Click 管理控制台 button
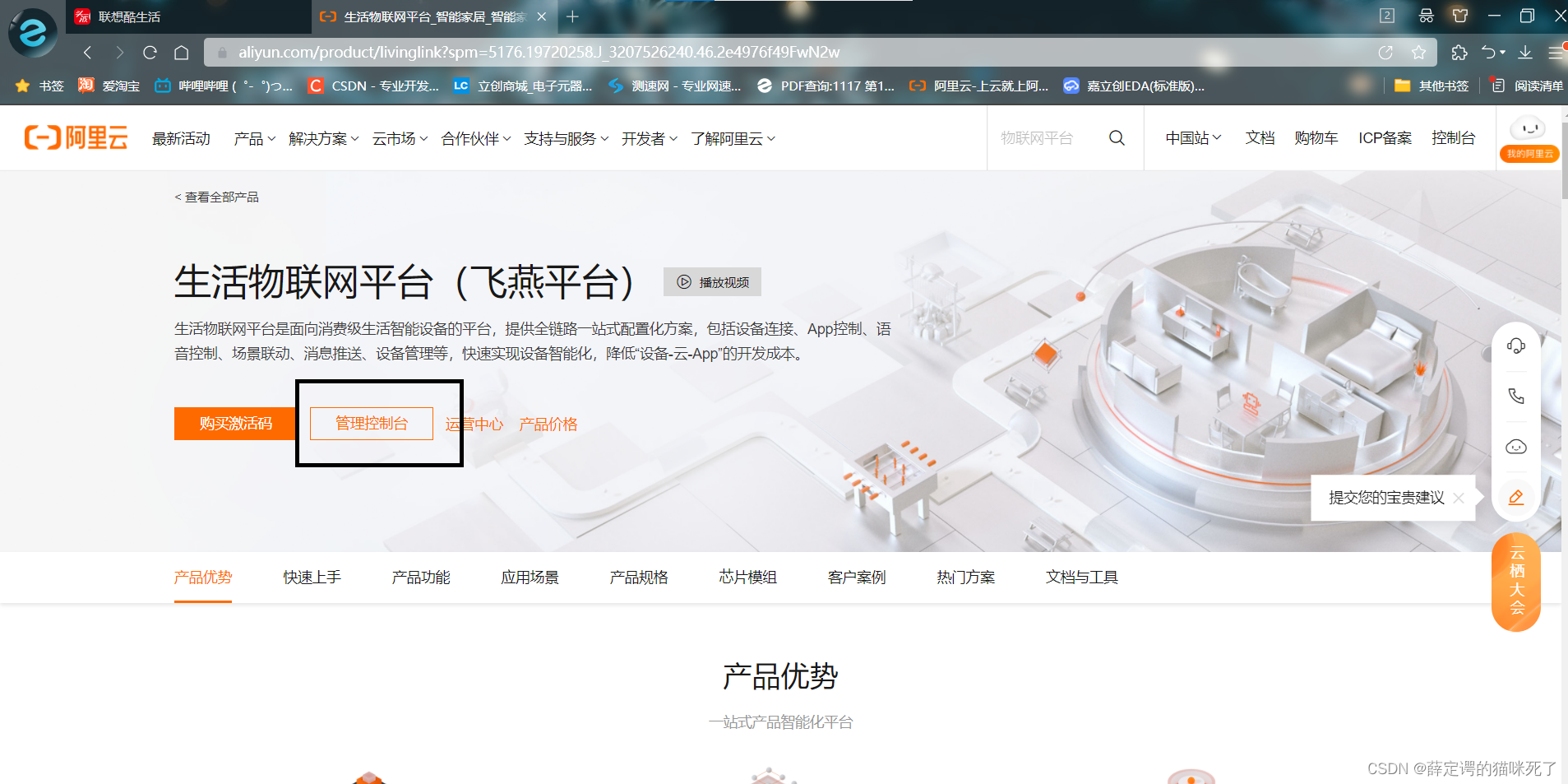Image resolution: width=1568 pixels, height=784 pixels. click(372, 424)
